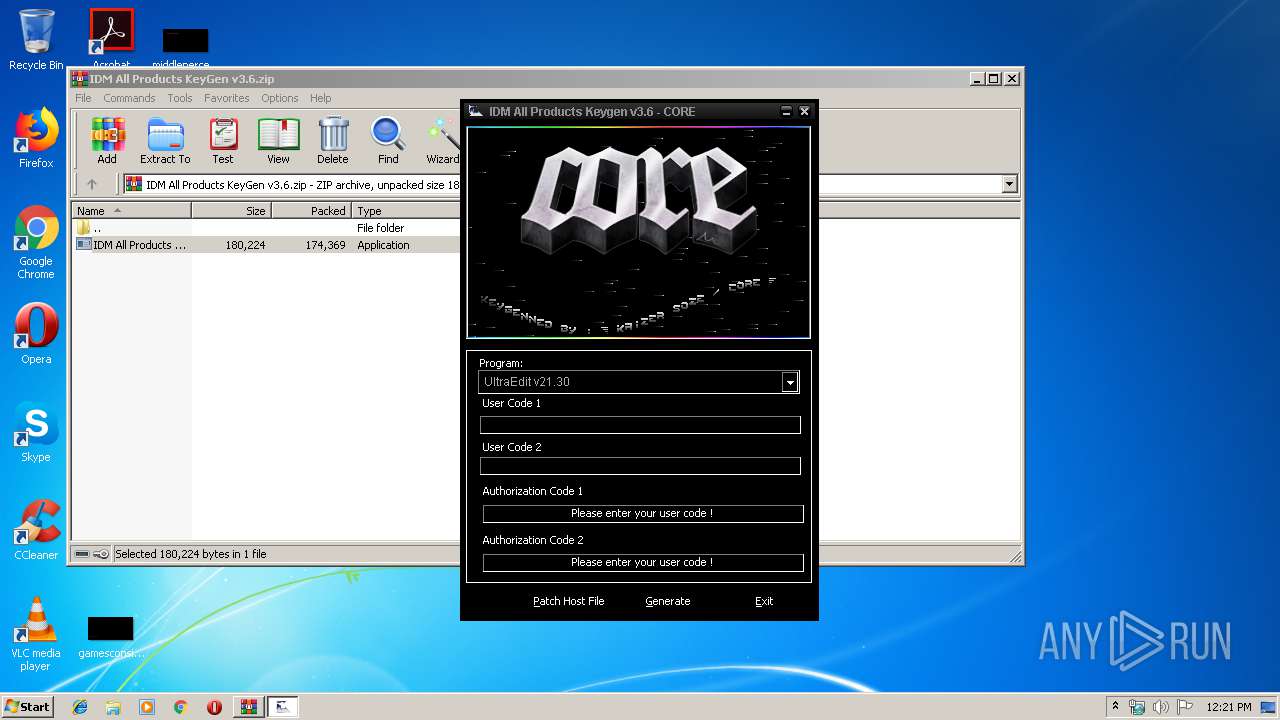
Task: Open the Recycle Bin desktop icon
Action: coord(36,40)
